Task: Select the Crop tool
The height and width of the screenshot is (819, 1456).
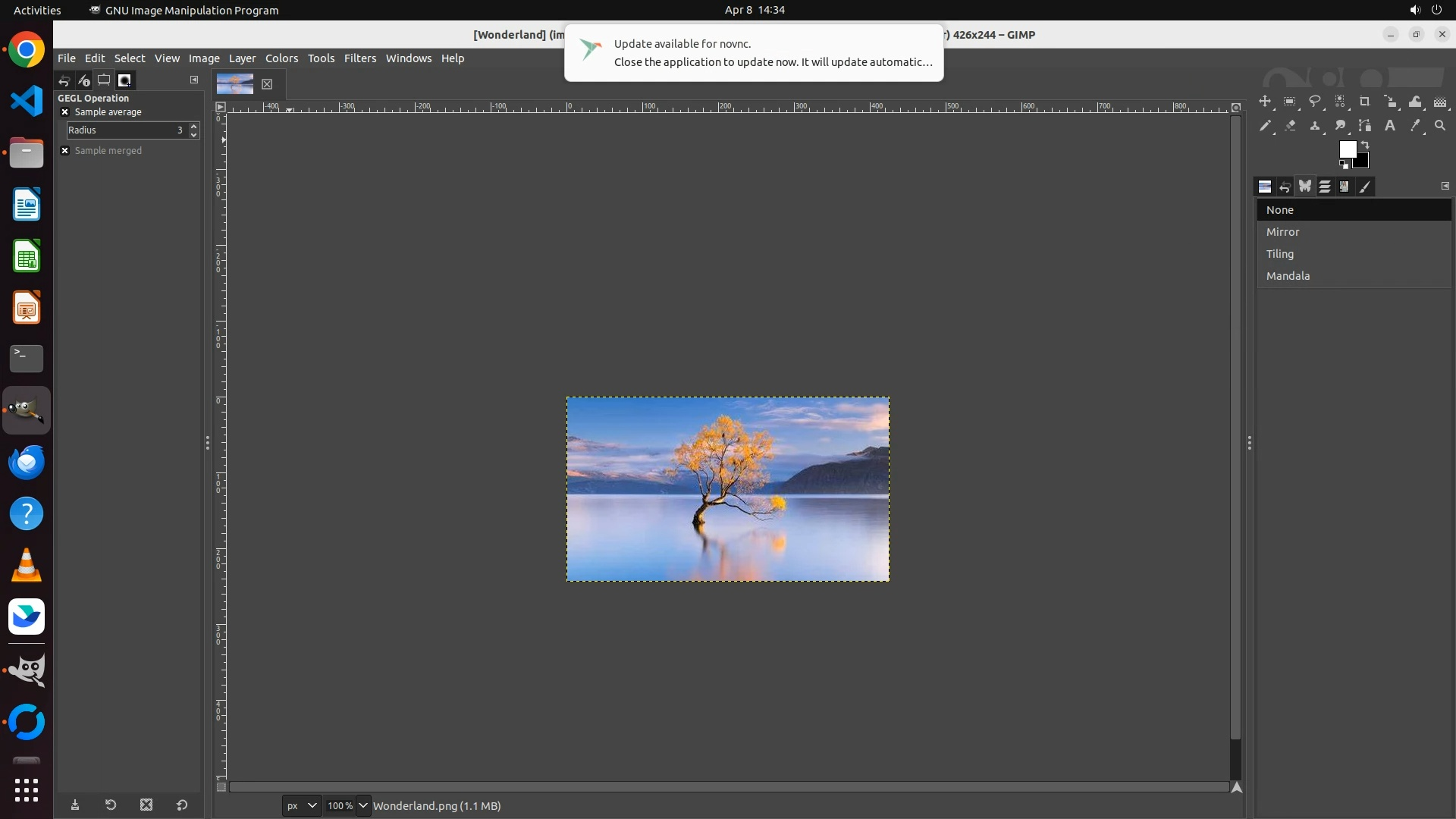Action: click(1365, 102)
